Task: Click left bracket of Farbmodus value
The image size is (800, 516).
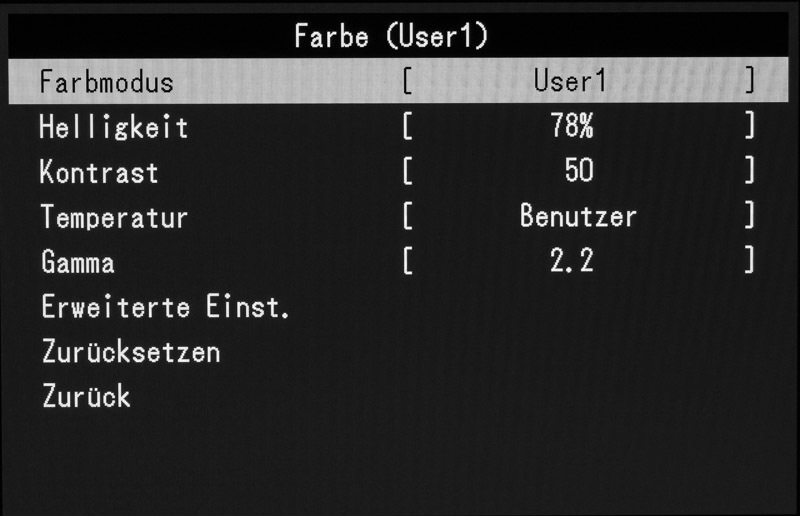Action: point(407,82)
